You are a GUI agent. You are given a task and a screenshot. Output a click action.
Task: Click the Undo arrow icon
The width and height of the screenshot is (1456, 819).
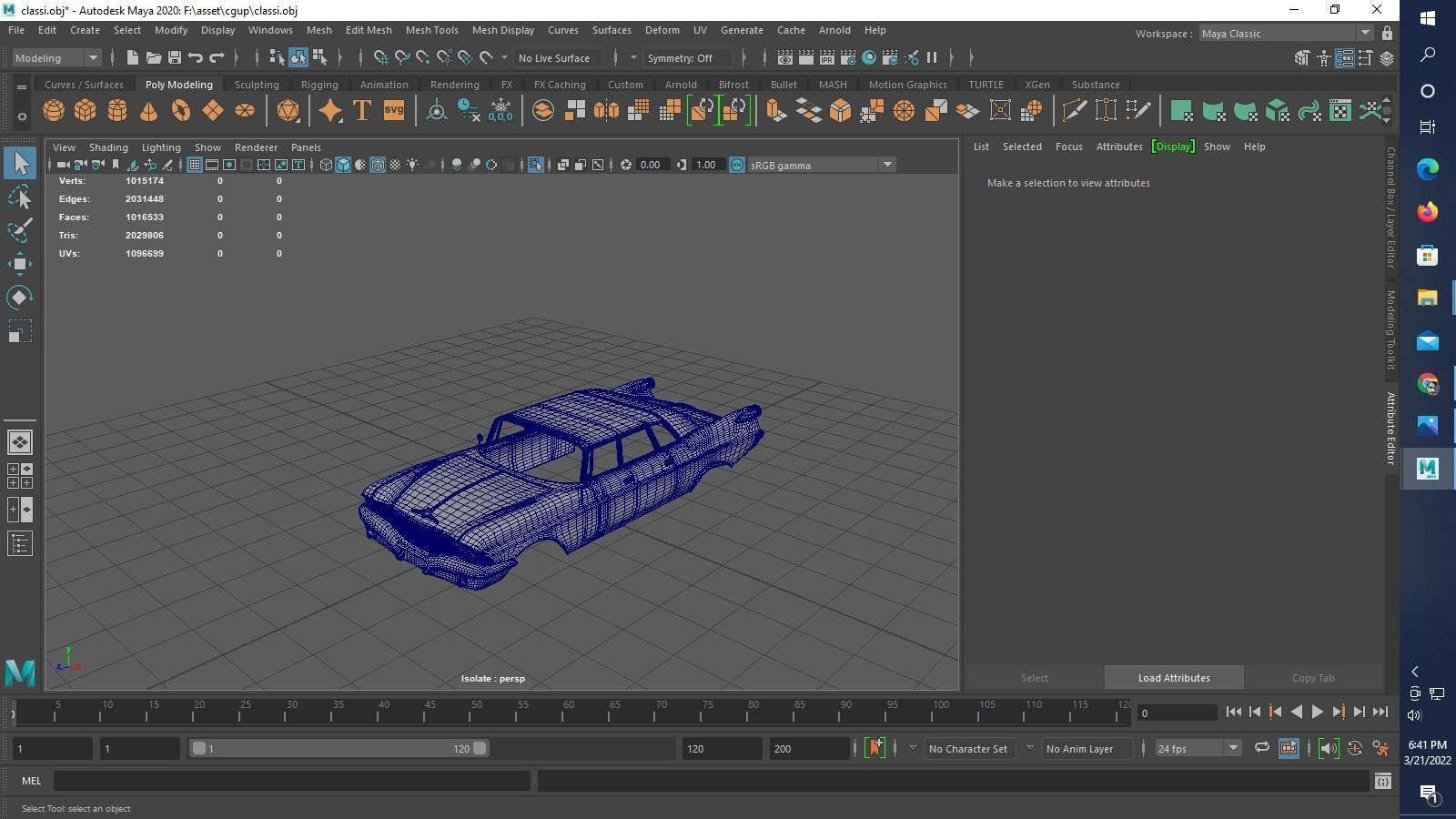coord(196,57)
